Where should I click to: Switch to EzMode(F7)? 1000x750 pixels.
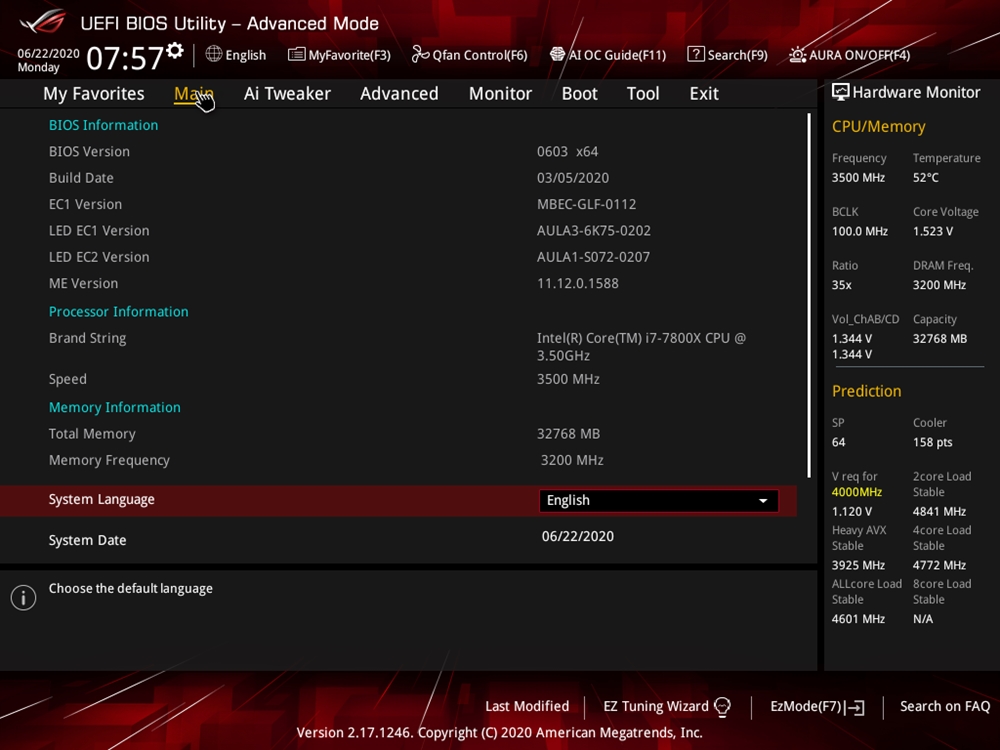click(x=817, y=707)
